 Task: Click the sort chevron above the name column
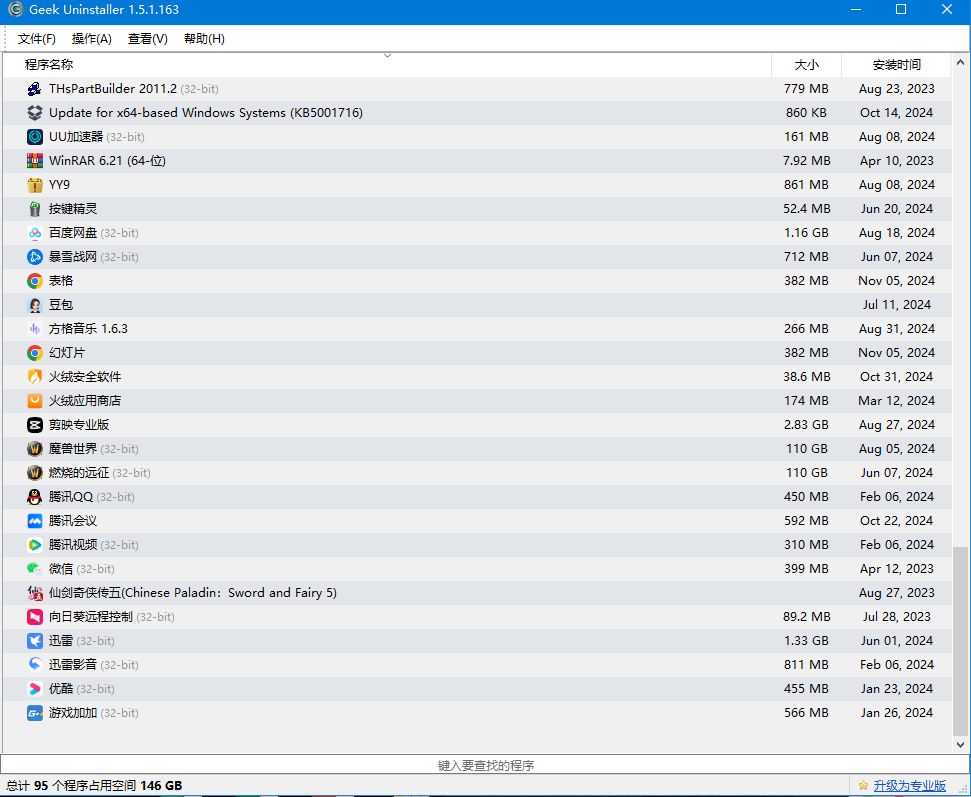tap(387, 56)
